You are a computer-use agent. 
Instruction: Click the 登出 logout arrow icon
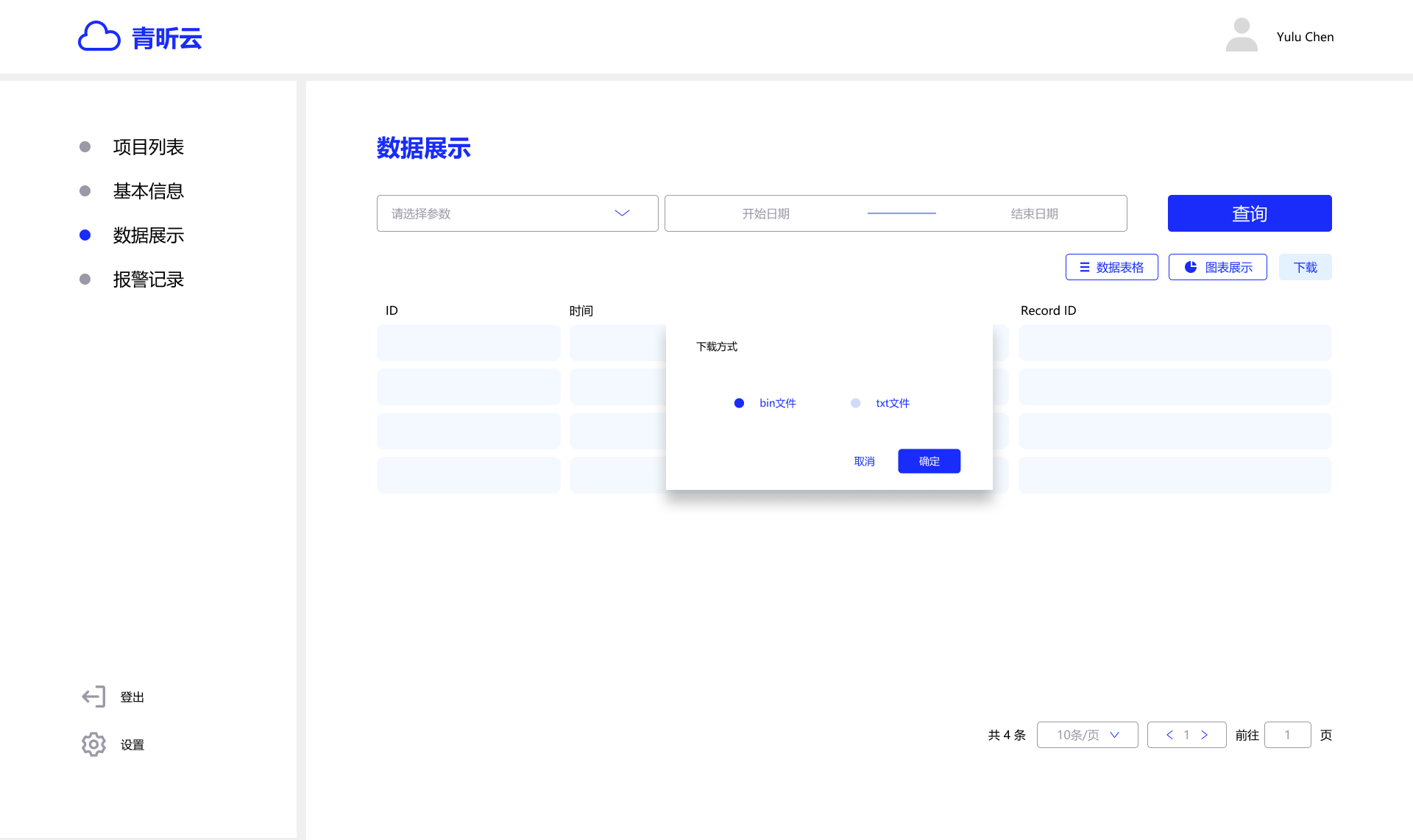click(93, 697)
